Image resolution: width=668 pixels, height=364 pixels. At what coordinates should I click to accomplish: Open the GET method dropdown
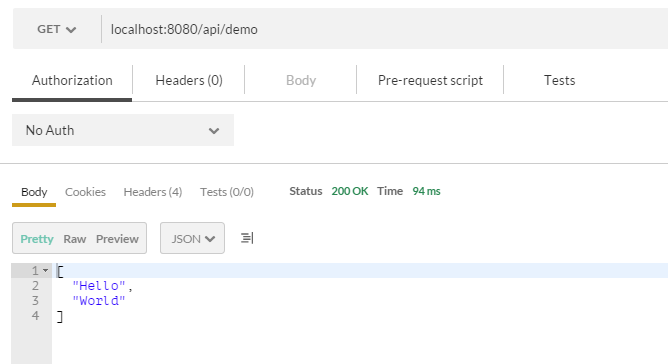57,29
